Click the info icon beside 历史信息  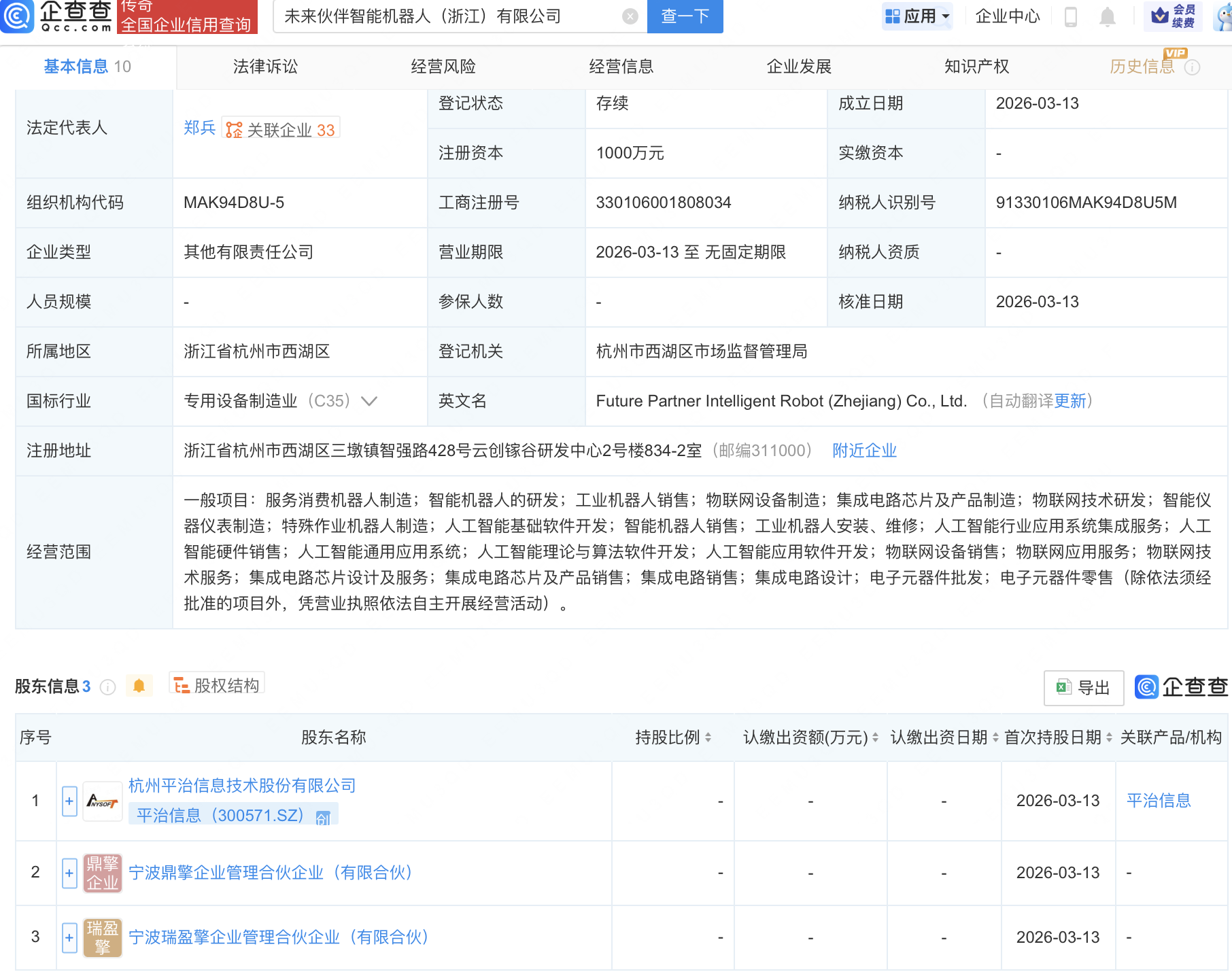(x=1192, y=67)
